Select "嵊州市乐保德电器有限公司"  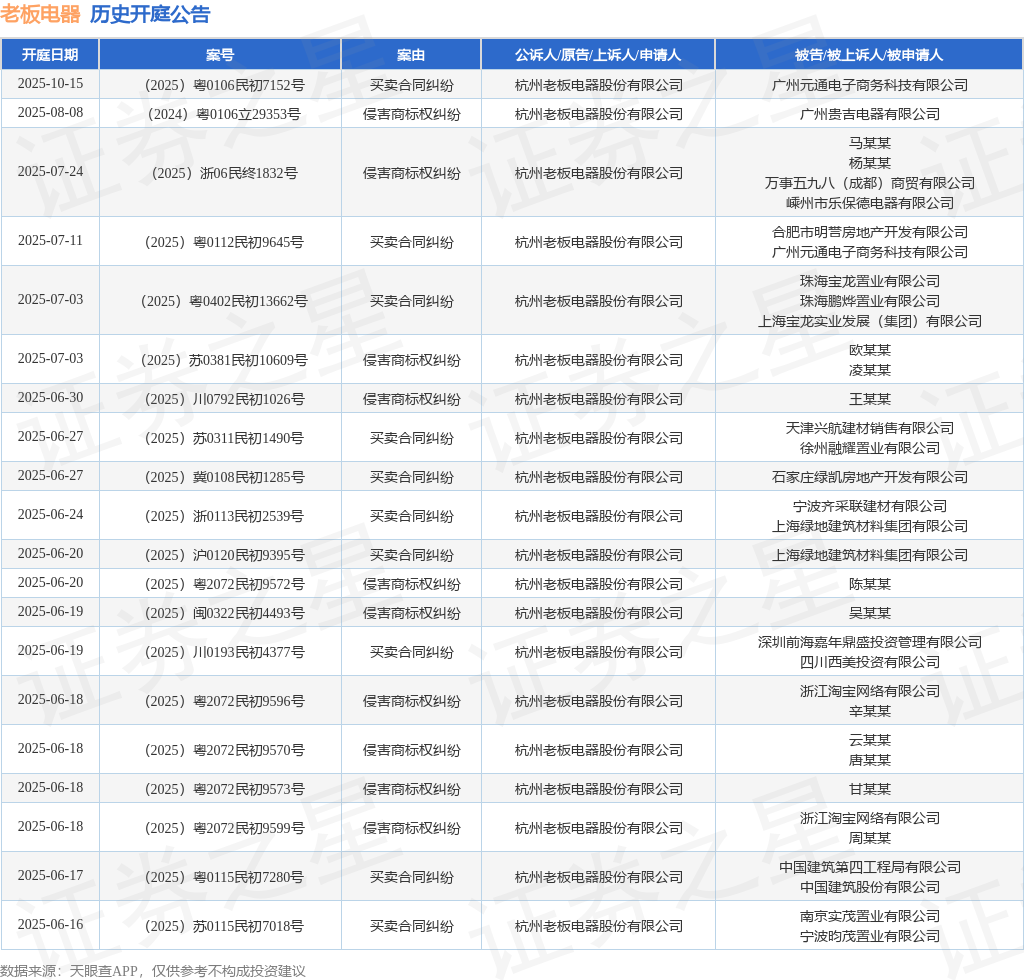870,203
